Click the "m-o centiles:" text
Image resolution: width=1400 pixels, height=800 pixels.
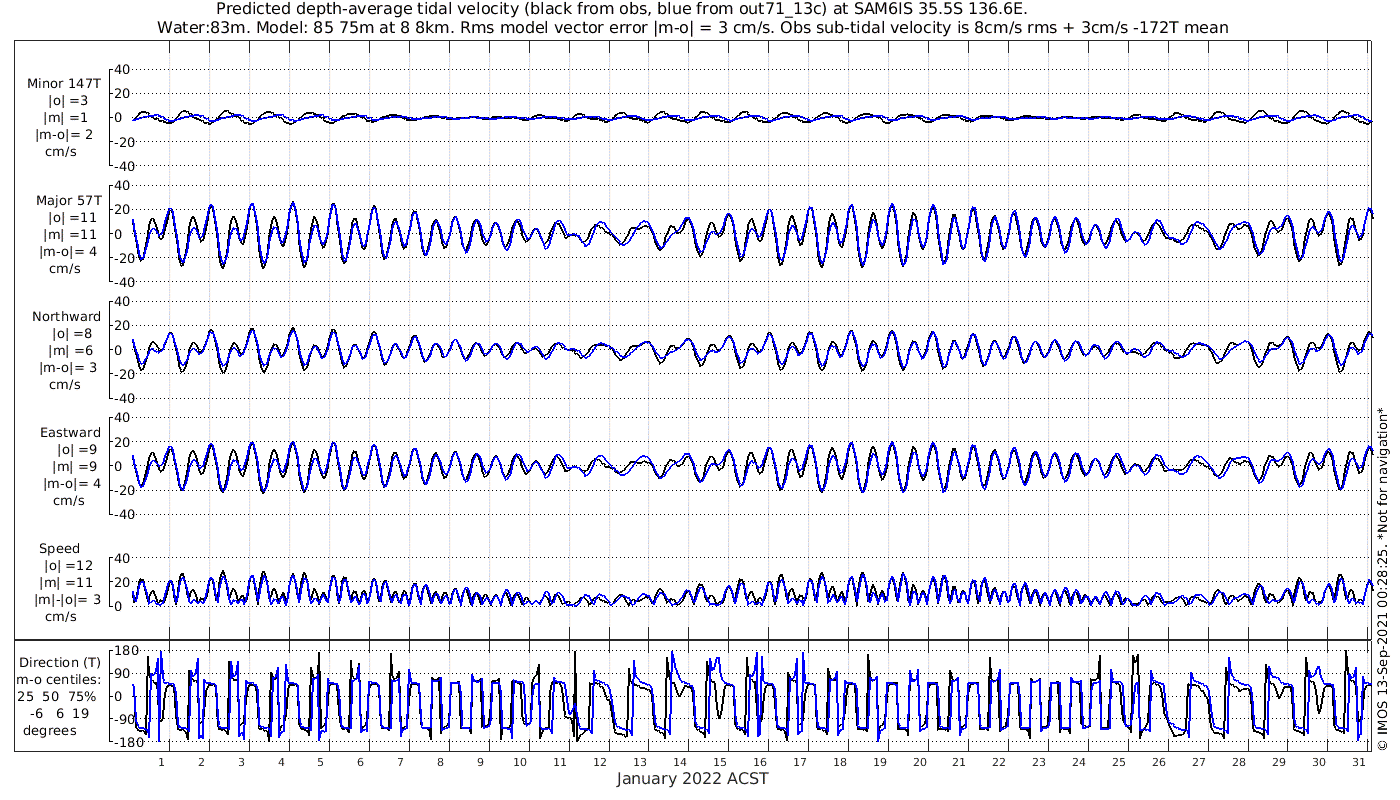tap(61, 680)
